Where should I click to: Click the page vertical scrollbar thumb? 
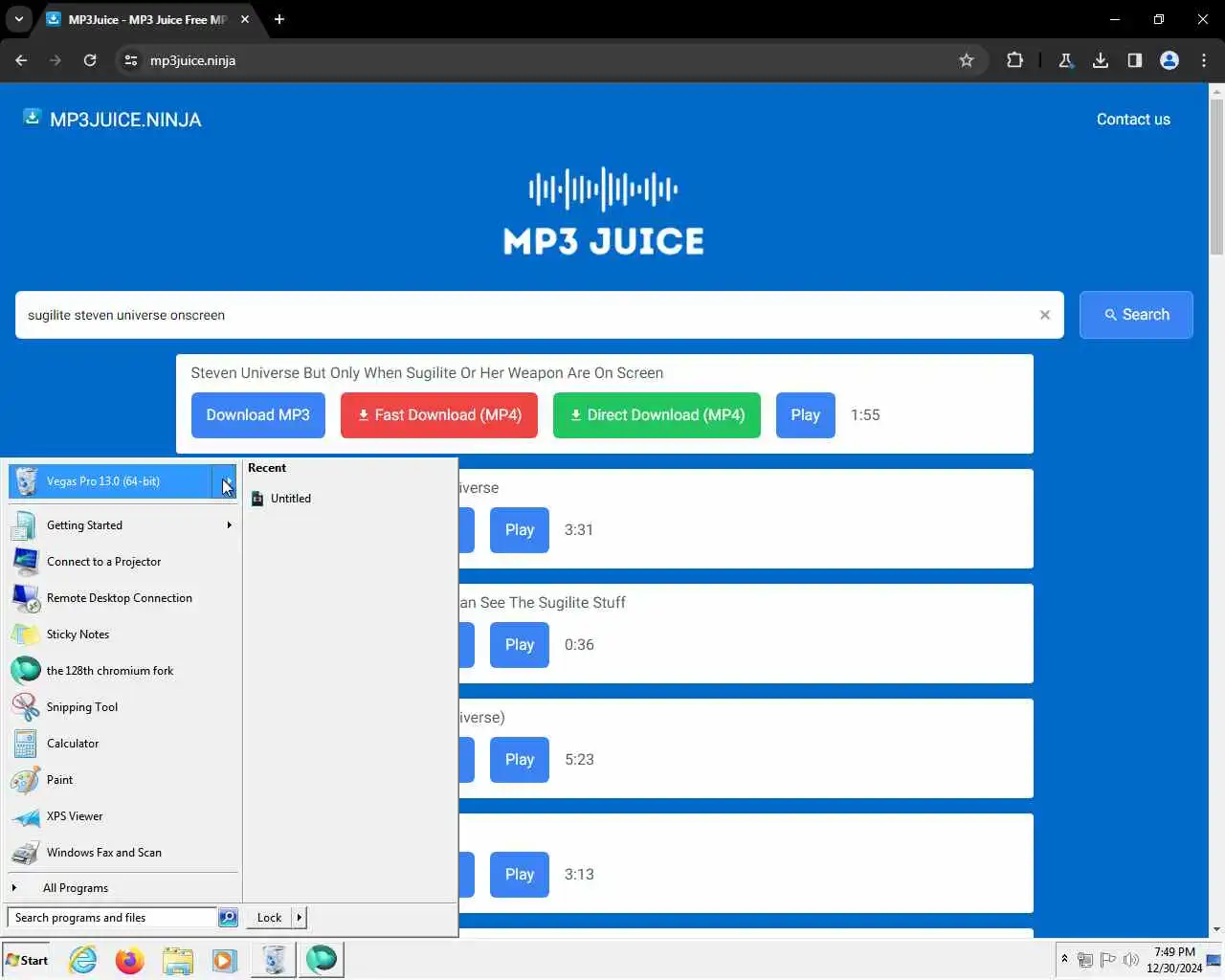point(1216,176)
